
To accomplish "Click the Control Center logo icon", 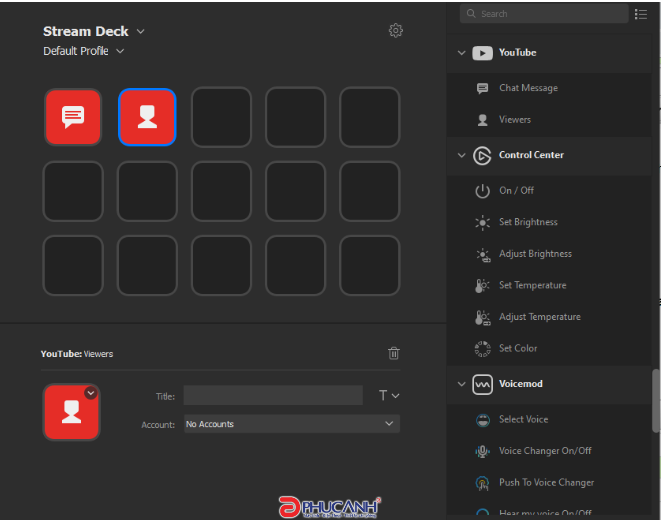I will 482,155.
